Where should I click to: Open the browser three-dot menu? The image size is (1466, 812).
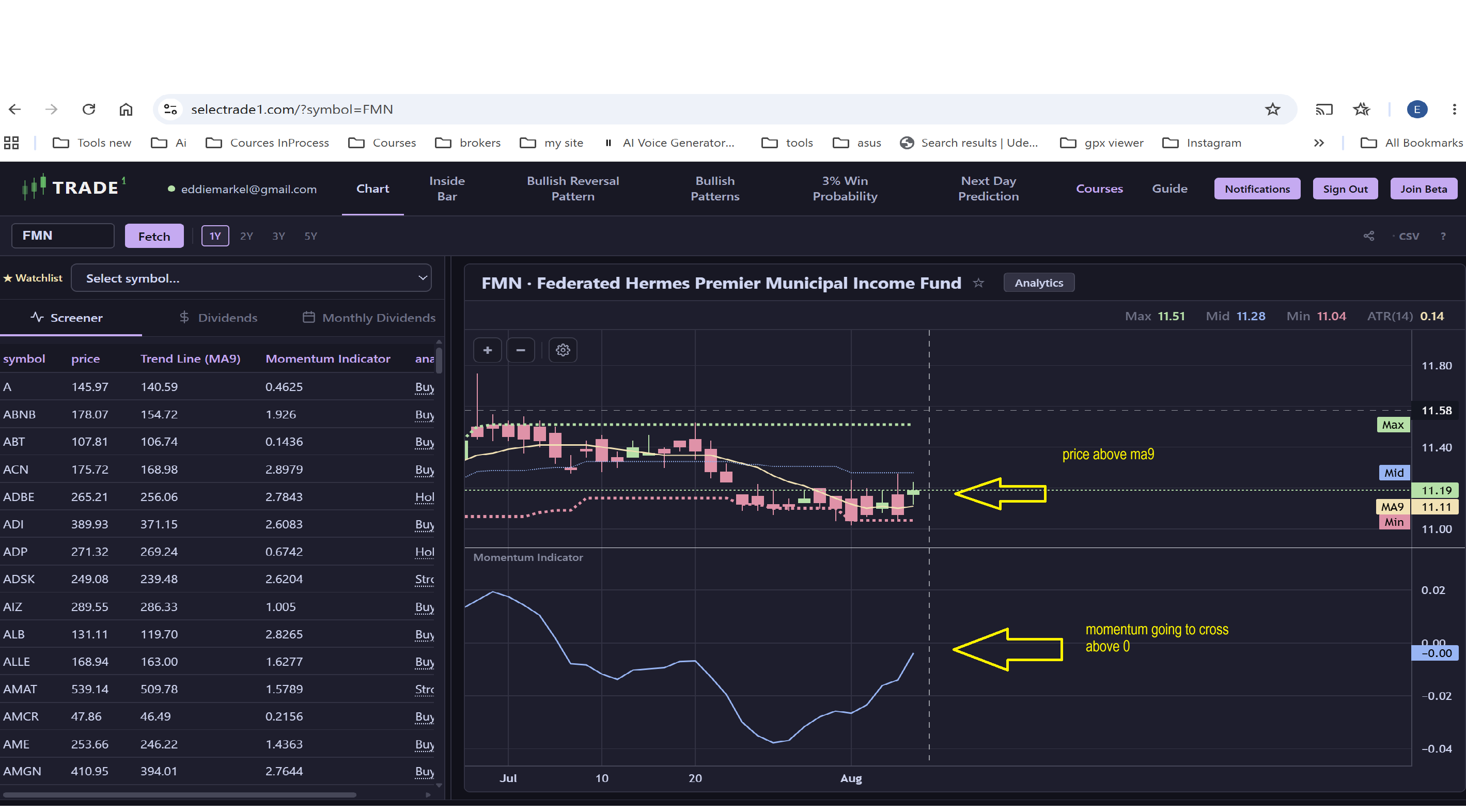pyautogui.click(x=1454, y=110)
